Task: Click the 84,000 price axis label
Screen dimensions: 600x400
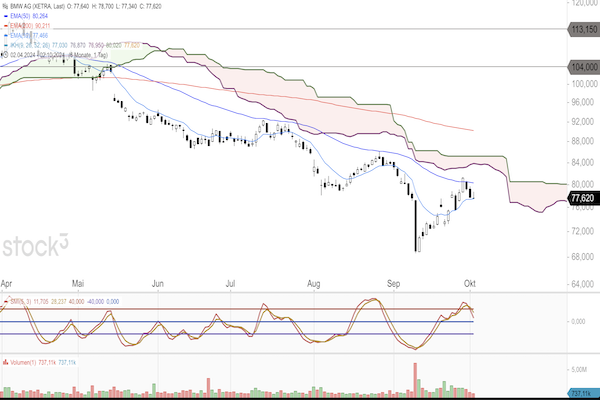Action: pyautogui.click(x=582, y=162)
